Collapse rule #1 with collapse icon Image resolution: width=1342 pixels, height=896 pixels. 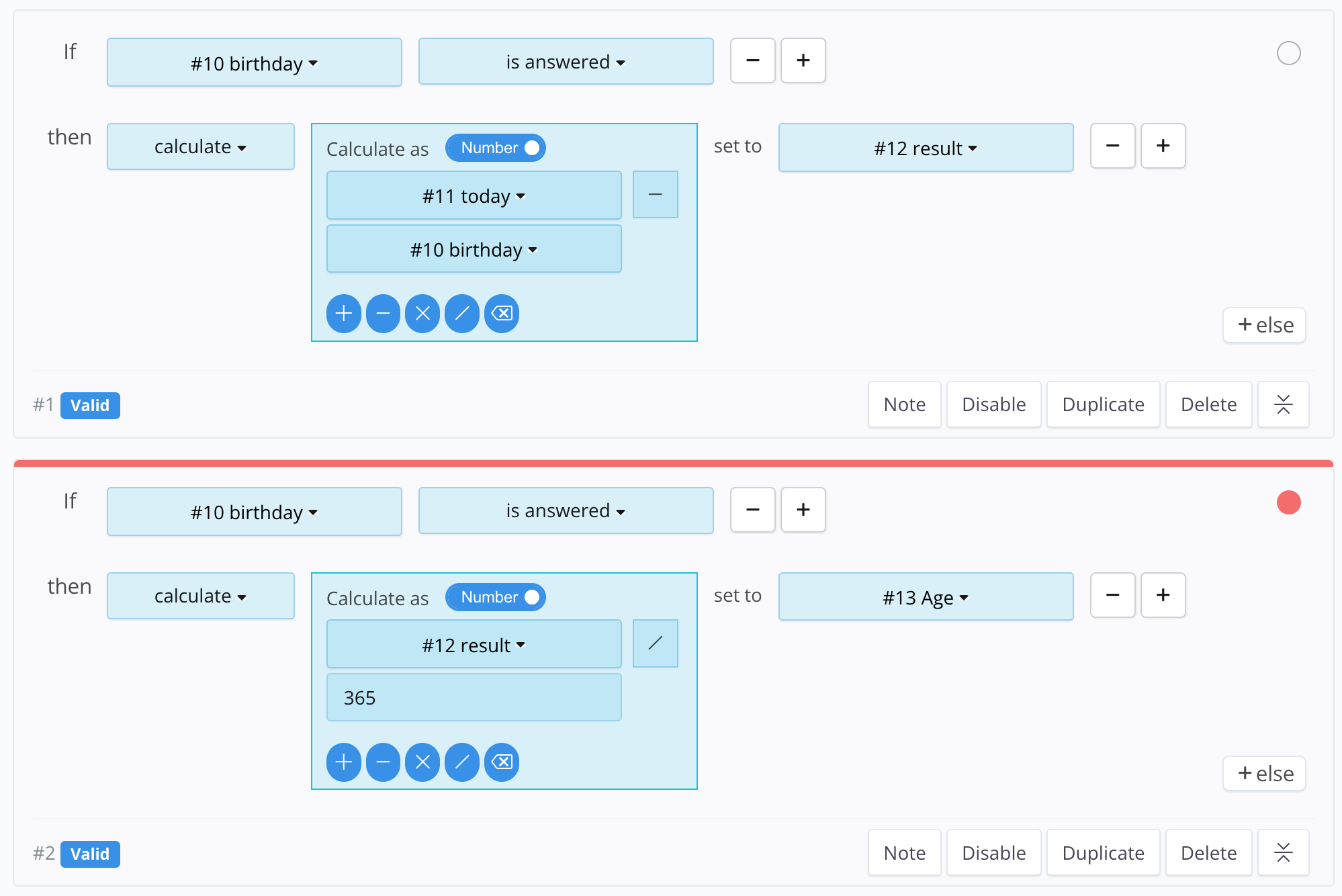1283,404
